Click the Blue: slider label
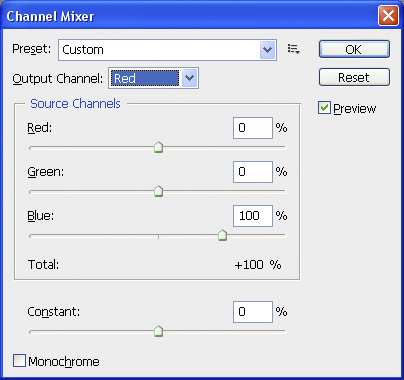Viewport: 404px width, 380px height. click(x=41, y=216)
